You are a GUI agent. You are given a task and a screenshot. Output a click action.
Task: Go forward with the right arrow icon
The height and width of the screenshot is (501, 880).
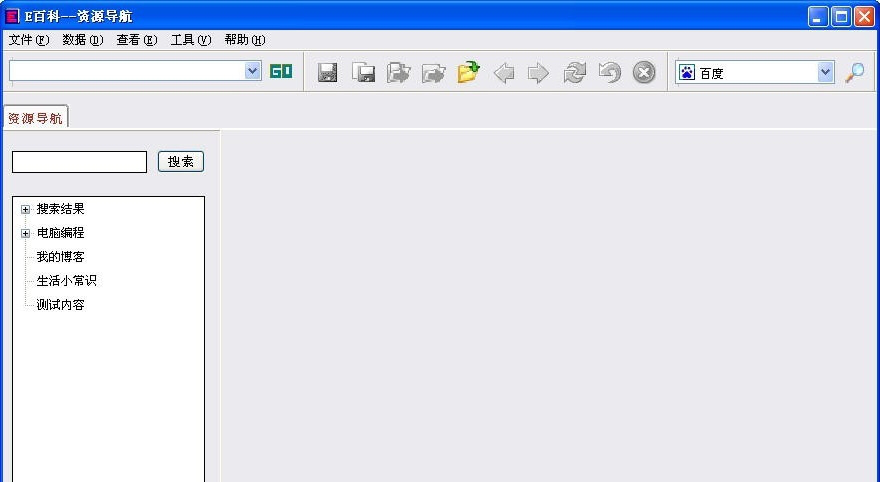pos(538,73)
